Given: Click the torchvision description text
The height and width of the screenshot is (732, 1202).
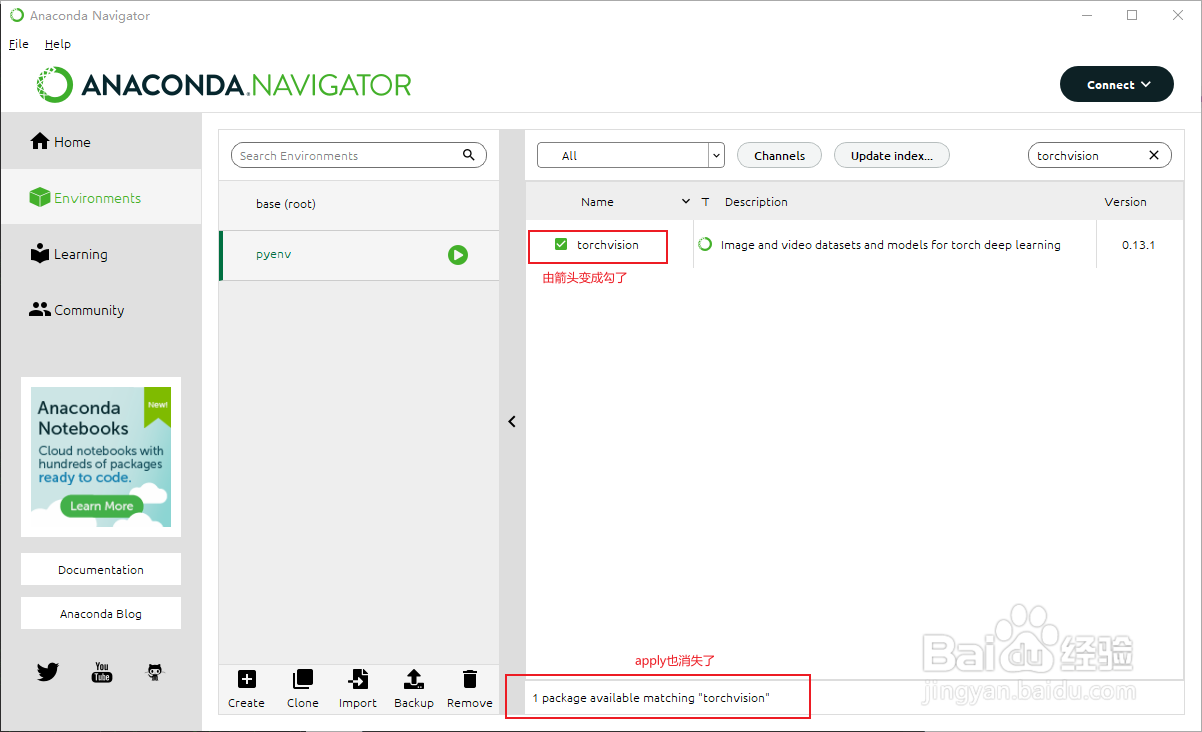Looking at the screenshot, I should (x=890, y=244).
